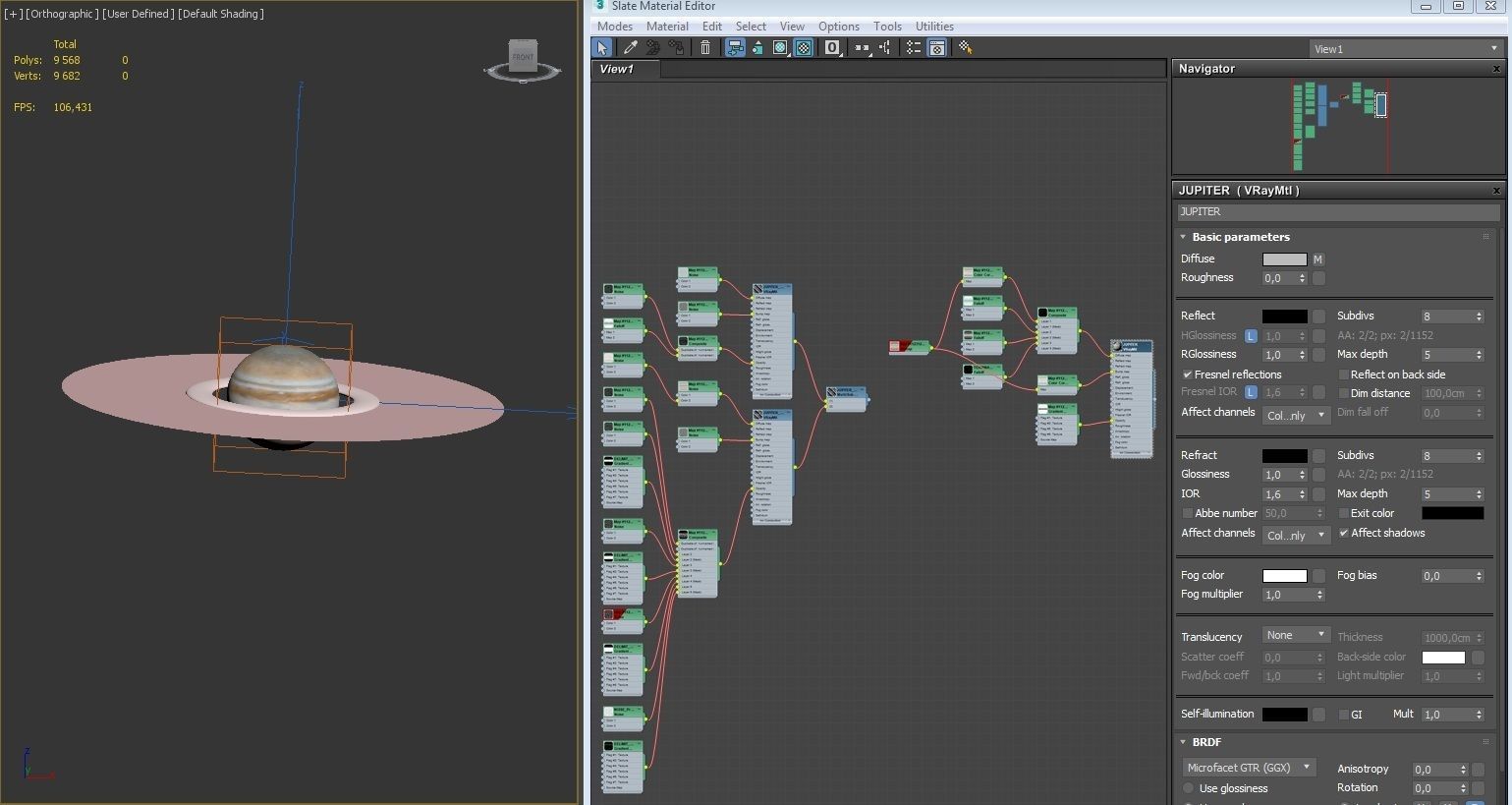The image size is (1512, 805).
Task: Open the Diffuse color swatch
Action: [x=1284, y=259]
